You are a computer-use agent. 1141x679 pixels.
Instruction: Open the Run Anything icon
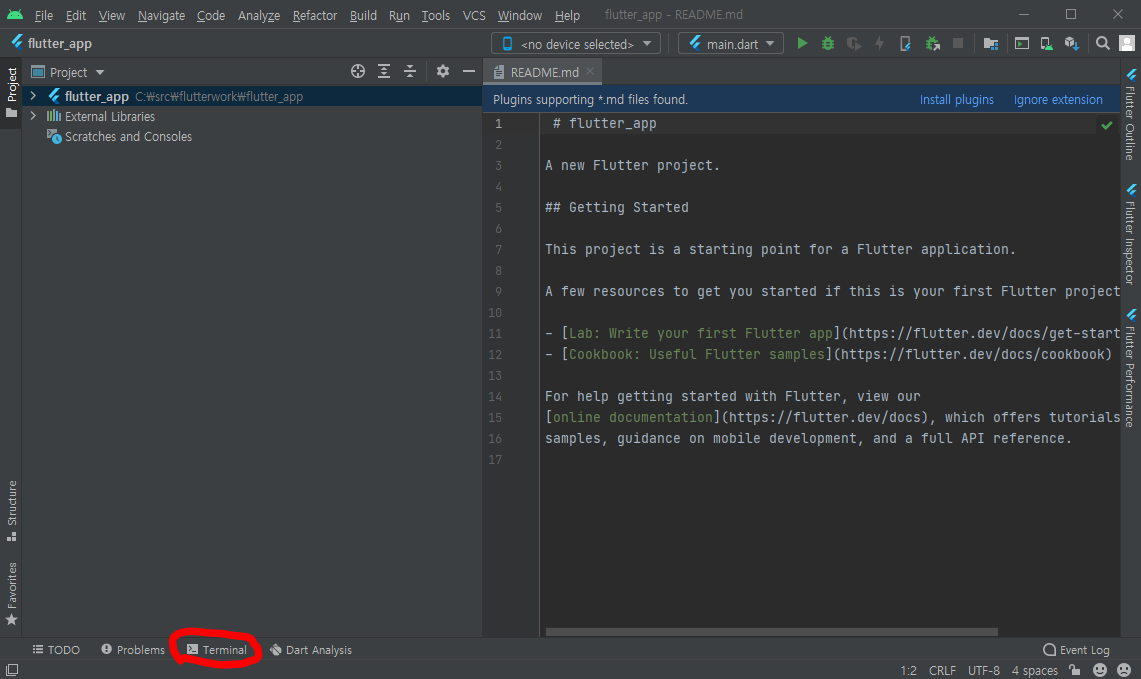tap(1022, 44)
